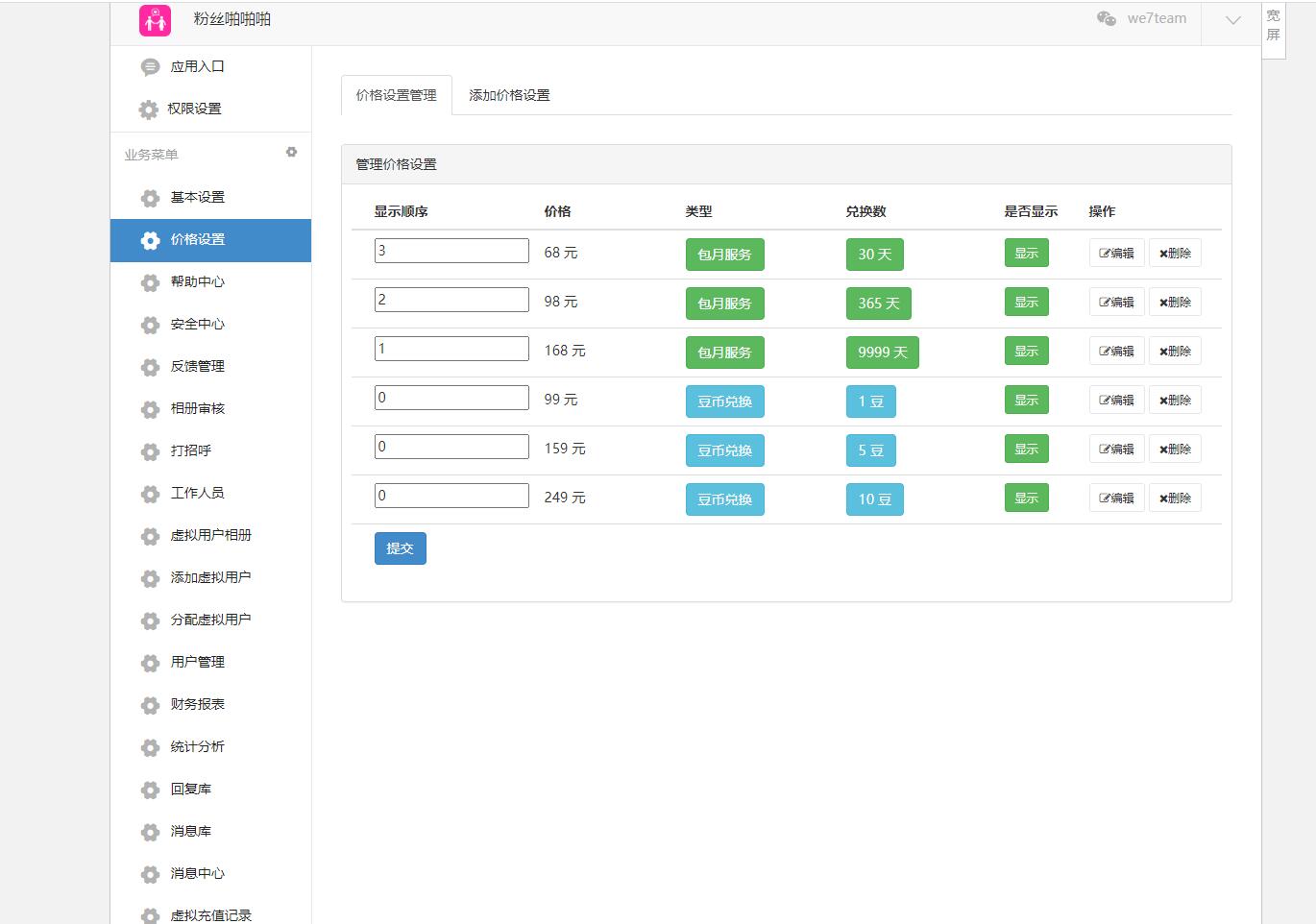Toggle 显示 status for the 168 元 row
Screen dimensions: 1316x924
pos(1026,352)
